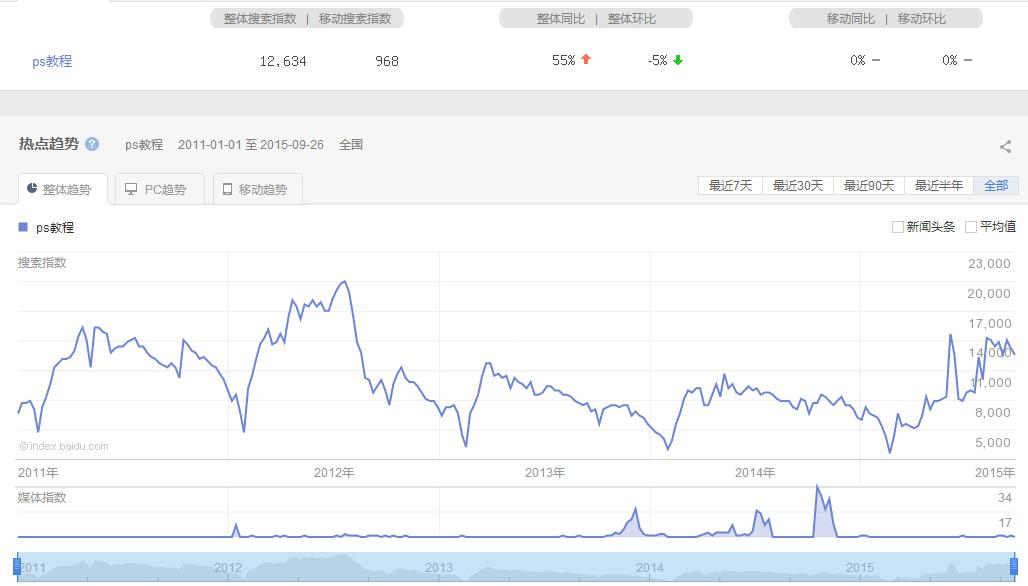Click the 搜索指数 chart label
The height and width of the screenshot is (586, 1028).
(x=42, y=262)
